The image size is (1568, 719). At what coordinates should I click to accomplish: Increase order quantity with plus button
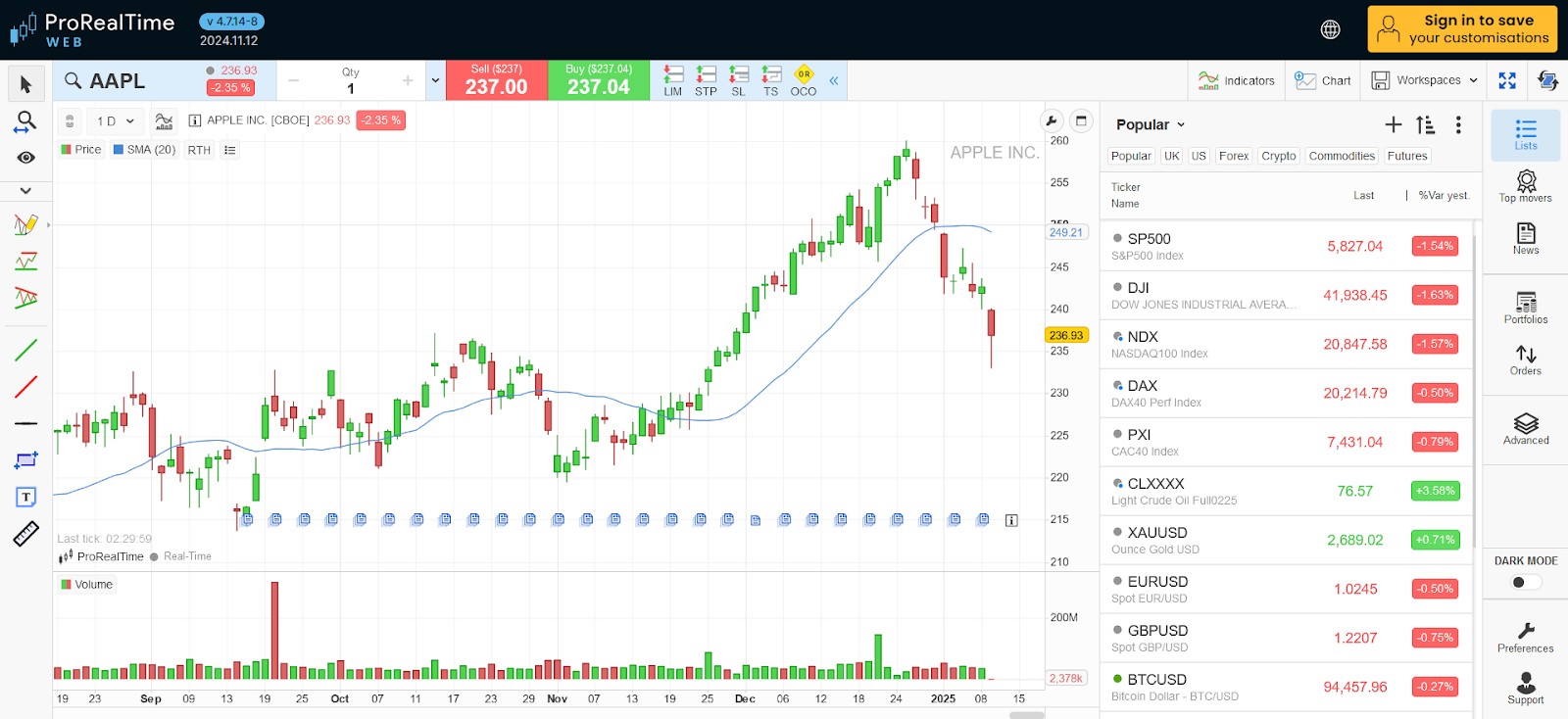tap(408, 80)
